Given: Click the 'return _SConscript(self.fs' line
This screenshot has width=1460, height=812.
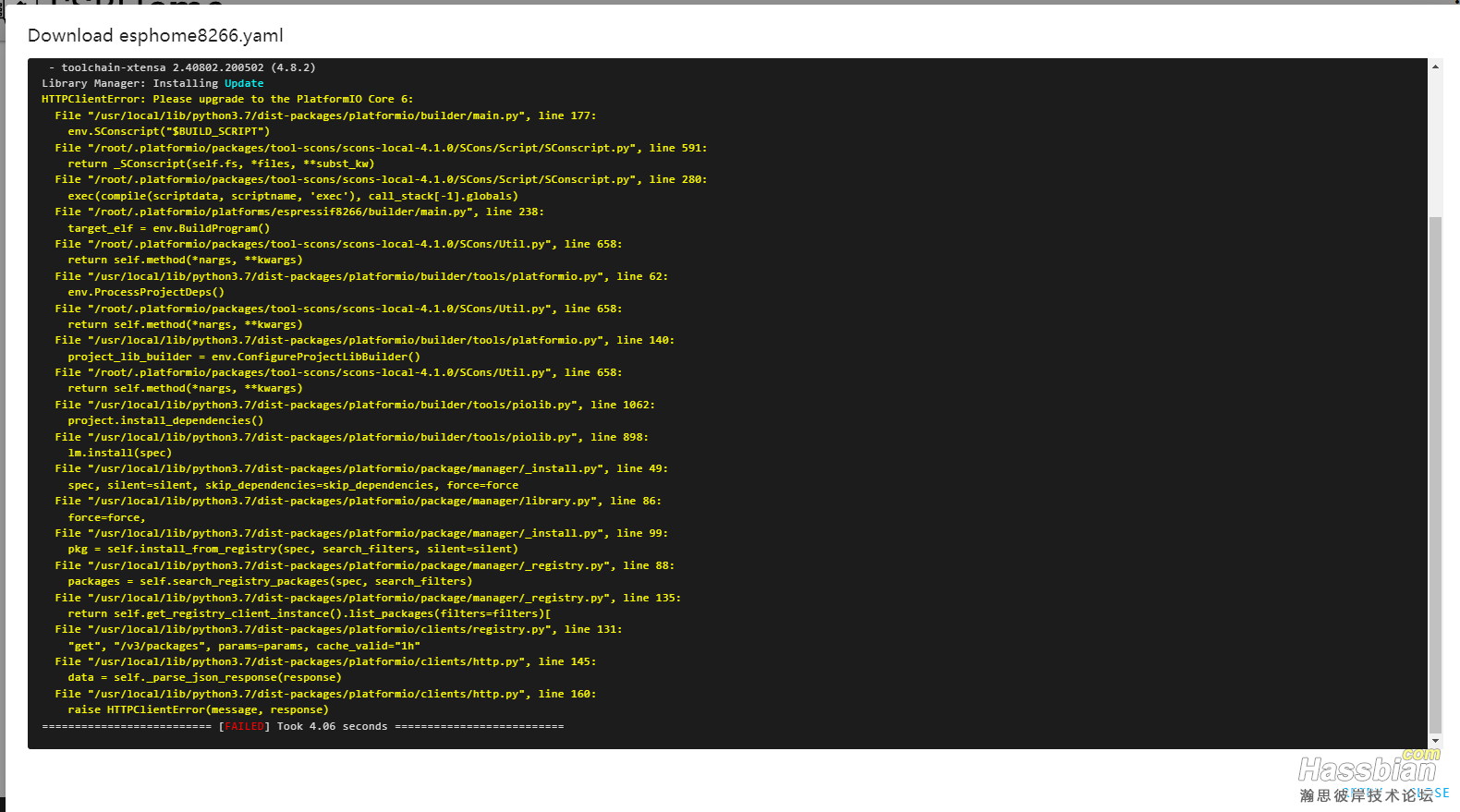Looking at the screenshot, I should point(221,164).
